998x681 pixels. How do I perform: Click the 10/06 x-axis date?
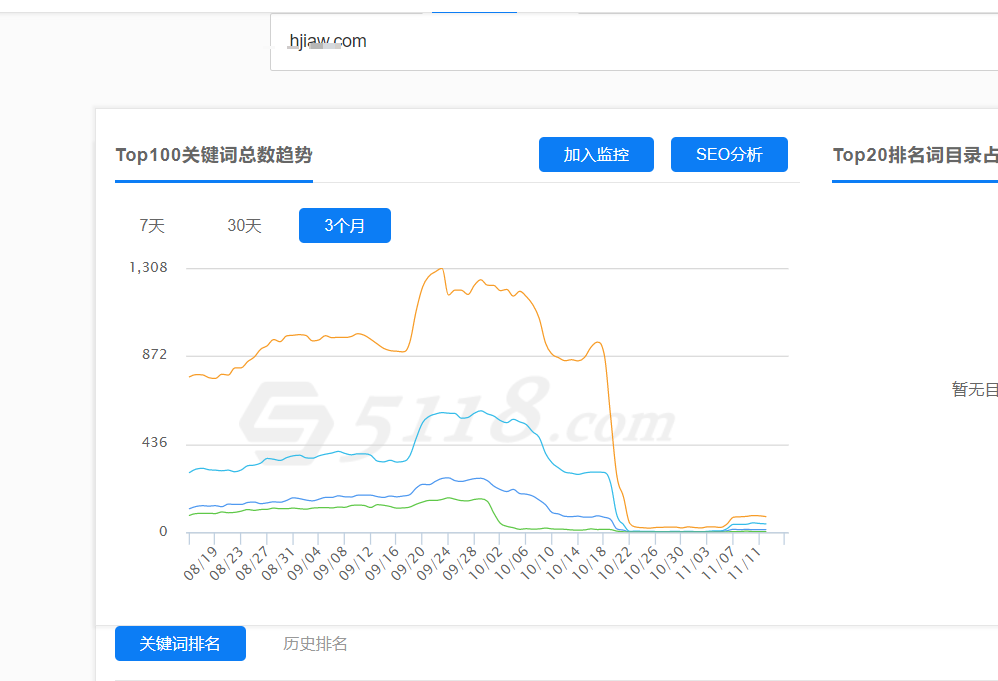(511, 563)
